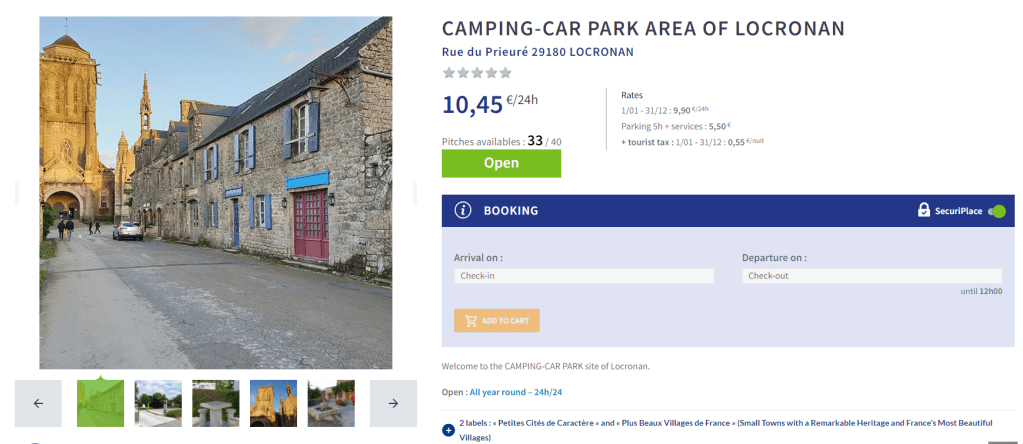Click the star rating row
The width and height of the screenshot is (1023, 444).
(x=477, y=73)
